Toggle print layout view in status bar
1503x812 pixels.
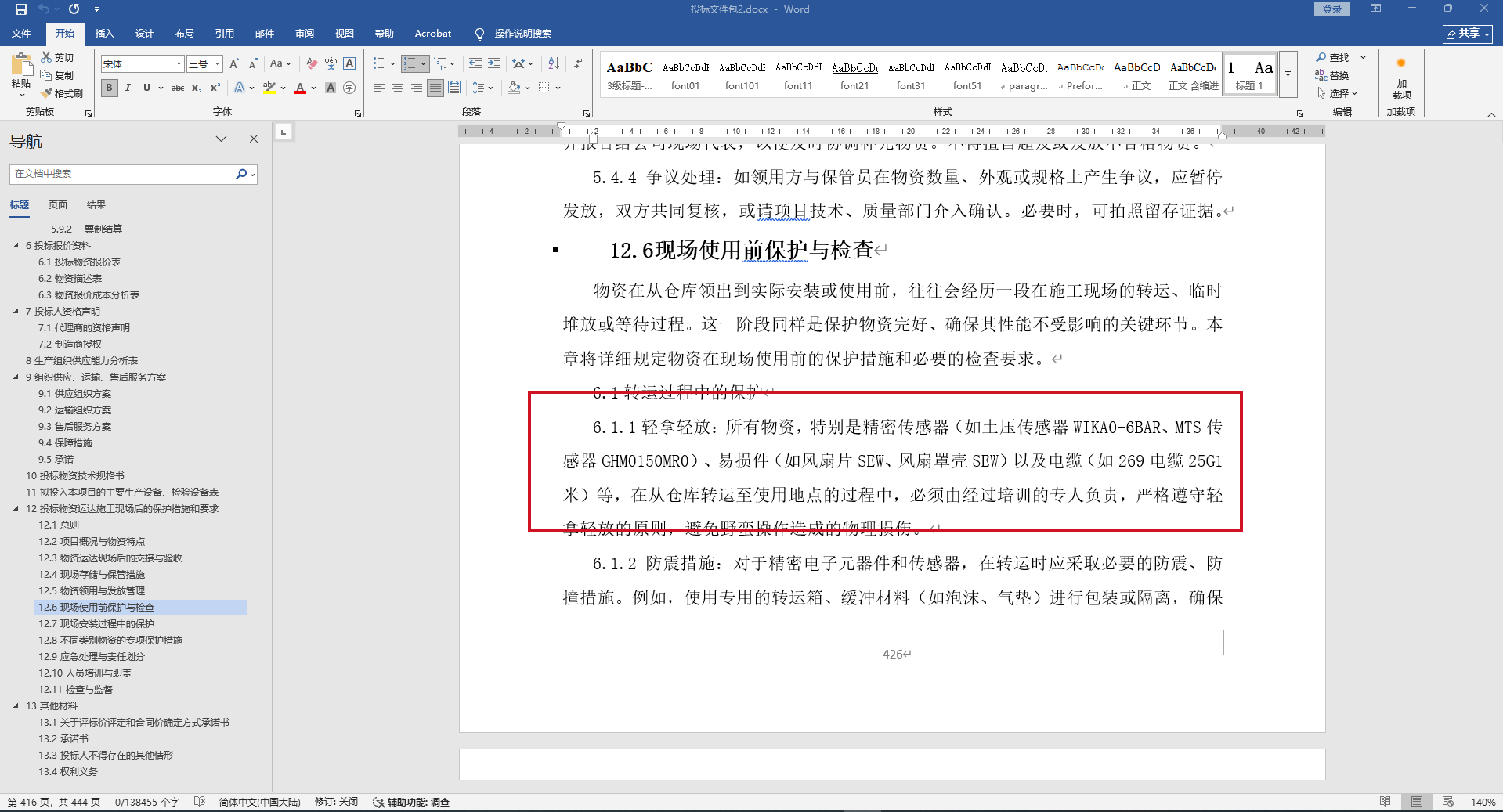point(1417,802)
